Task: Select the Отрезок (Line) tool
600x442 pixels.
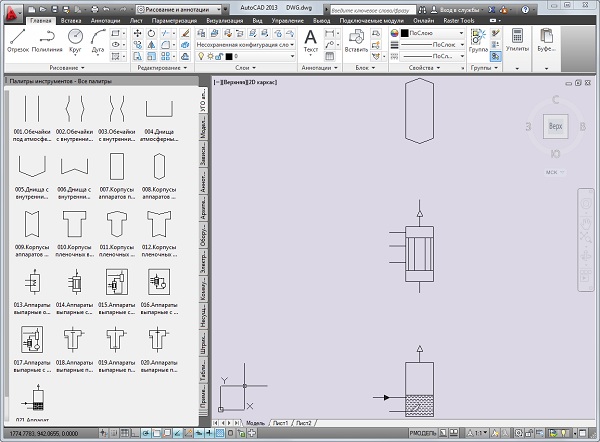Action: click(x=18, y=39)
